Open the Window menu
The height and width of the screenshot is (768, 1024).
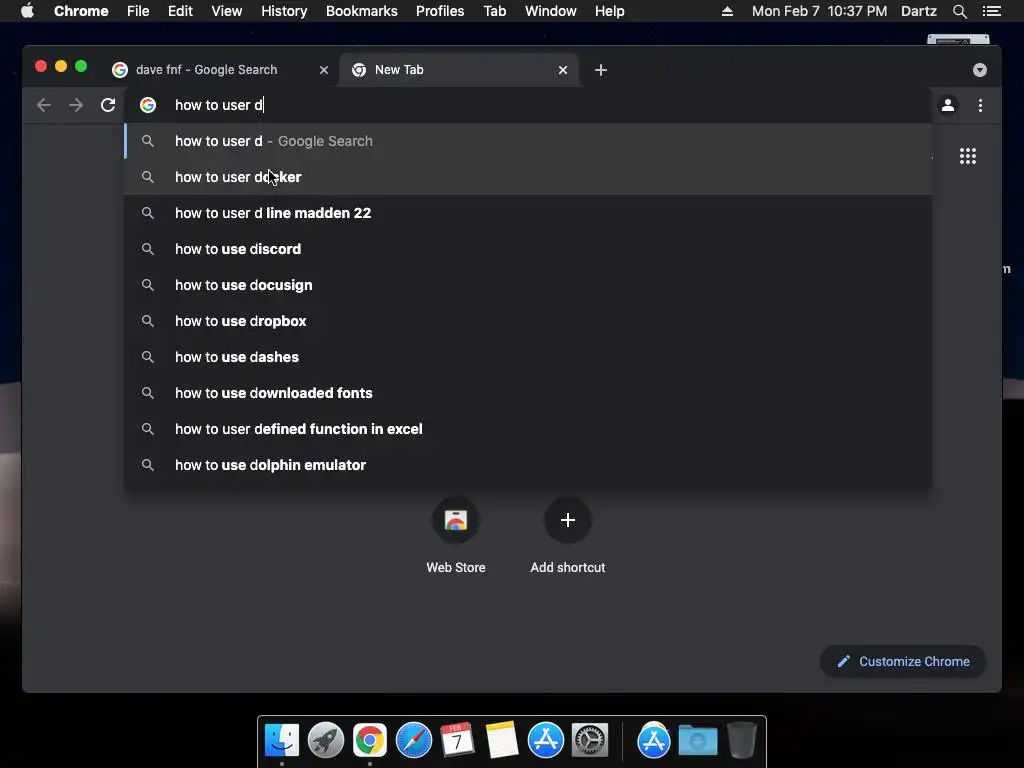point(551,11)
